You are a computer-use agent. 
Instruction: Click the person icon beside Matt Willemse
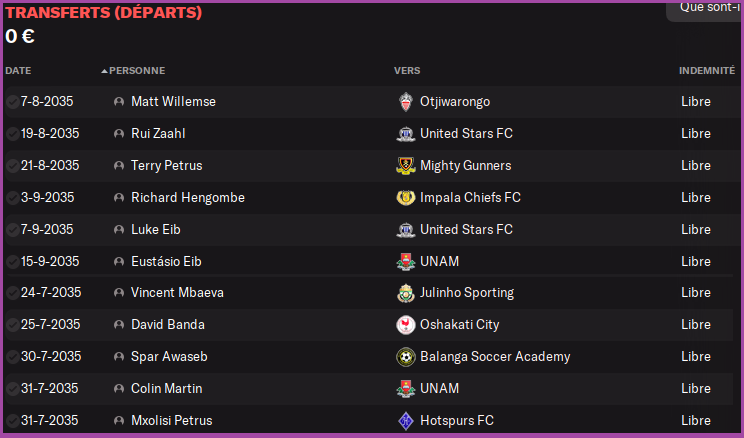119,102
